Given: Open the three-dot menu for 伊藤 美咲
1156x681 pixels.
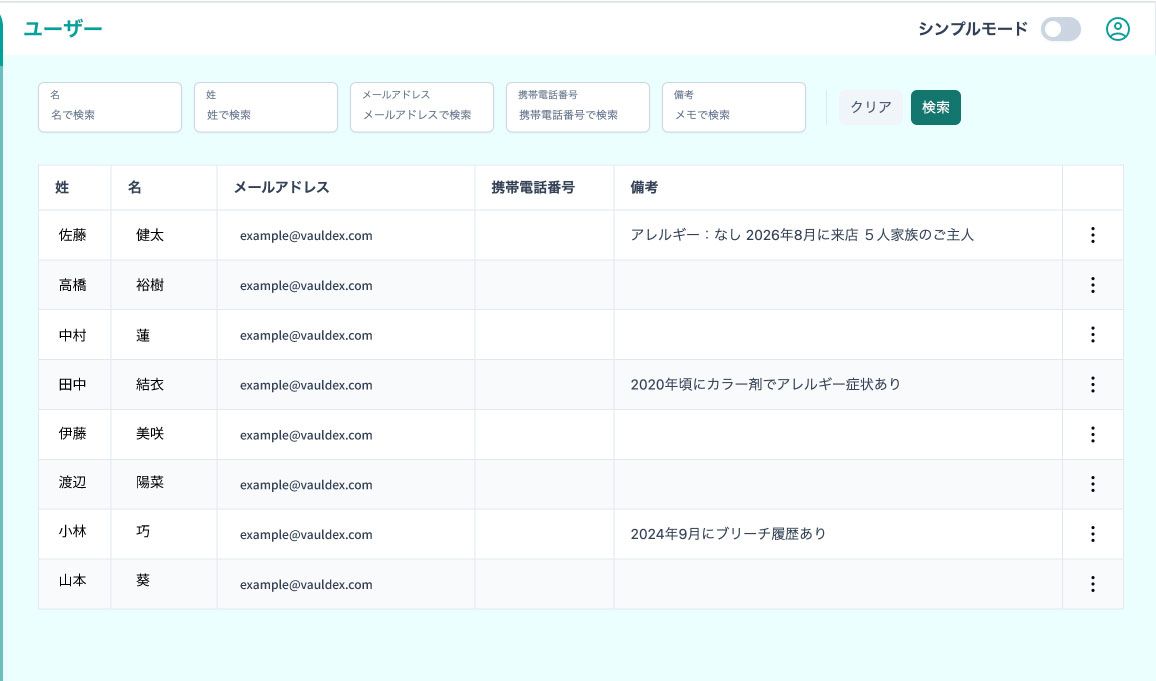Looking at the screenshot, I should coord(1093,434).
